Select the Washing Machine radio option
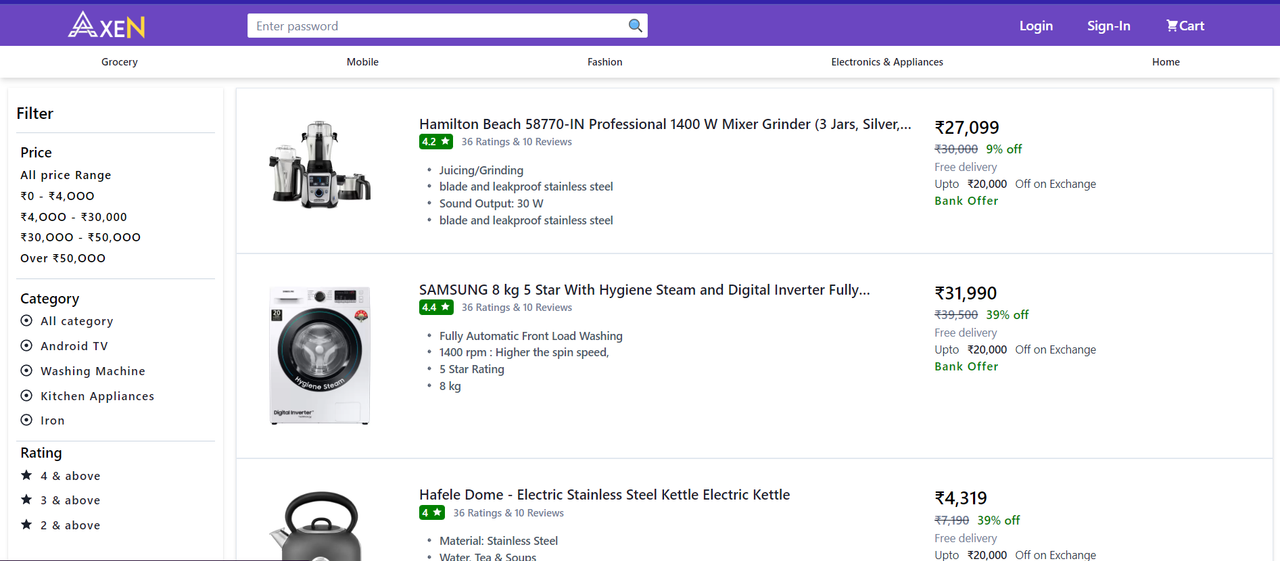This screenshot has width=1280, height=561. tap(27, 371)
